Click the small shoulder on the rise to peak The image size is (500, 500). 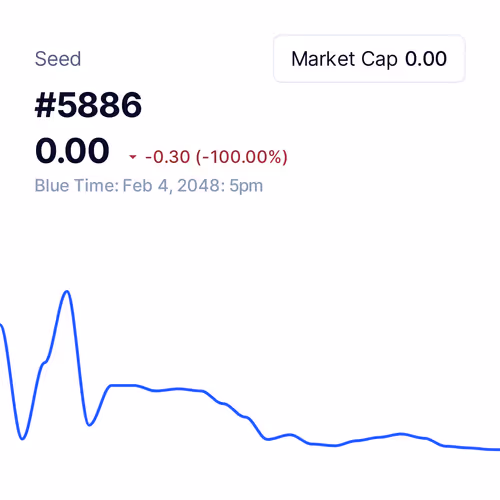(x=45, y=363)
